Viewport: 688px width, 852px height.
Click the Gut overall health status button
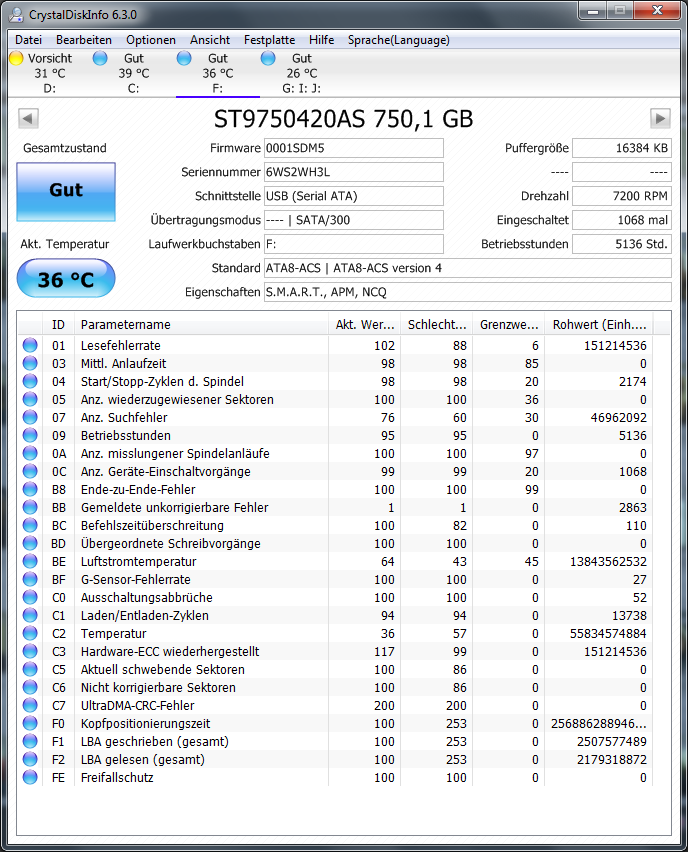[x=66, y=192]
